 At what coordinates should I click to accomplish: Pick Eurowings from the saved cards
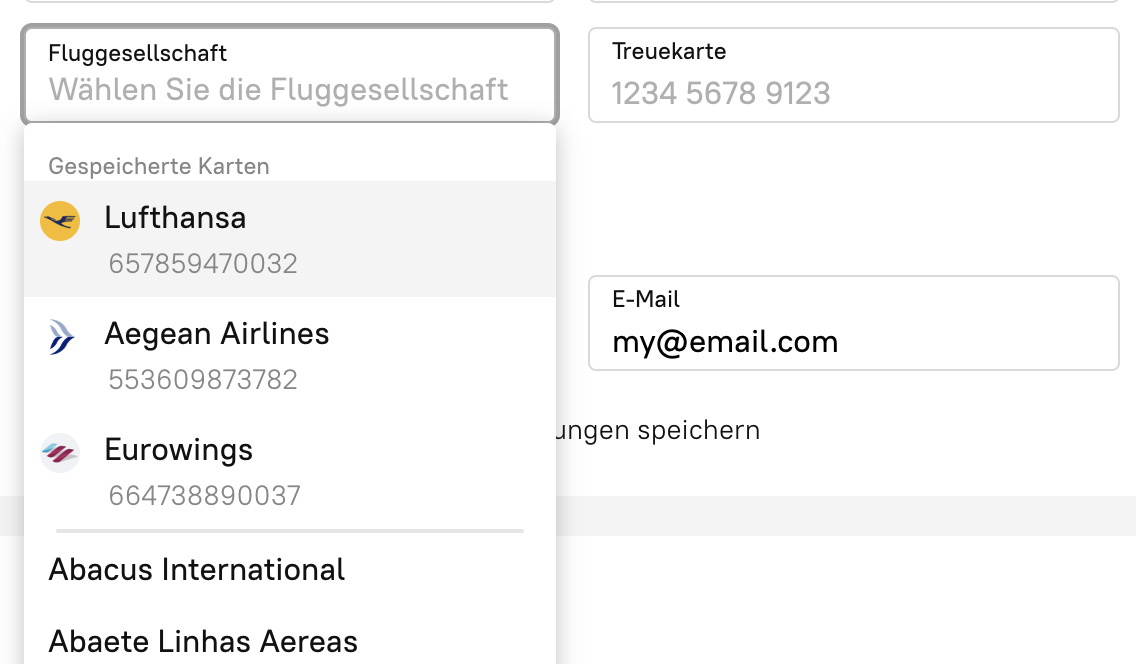point(290,471)
